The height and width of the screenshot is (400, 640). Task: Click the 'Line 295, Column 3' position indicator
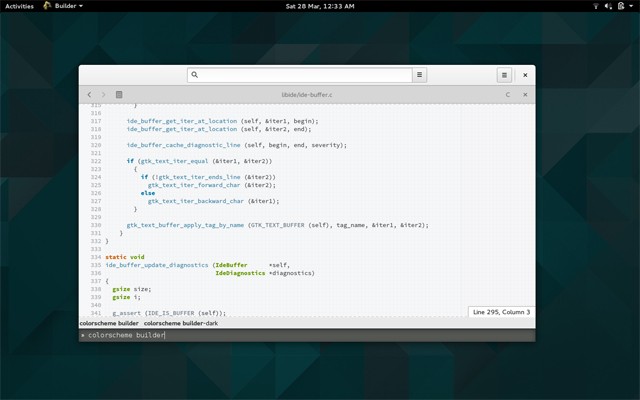coord(500,313)
